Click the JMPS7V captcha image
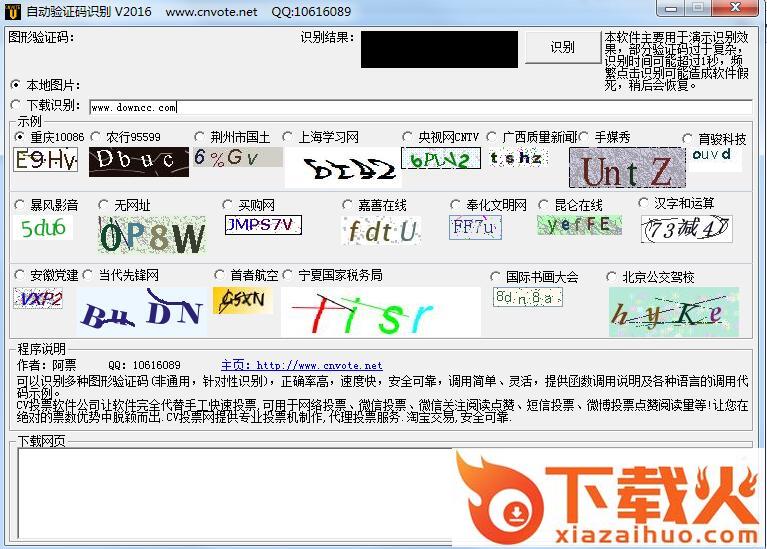The width and height of the screenshot is (767, 549). [263, 225]
